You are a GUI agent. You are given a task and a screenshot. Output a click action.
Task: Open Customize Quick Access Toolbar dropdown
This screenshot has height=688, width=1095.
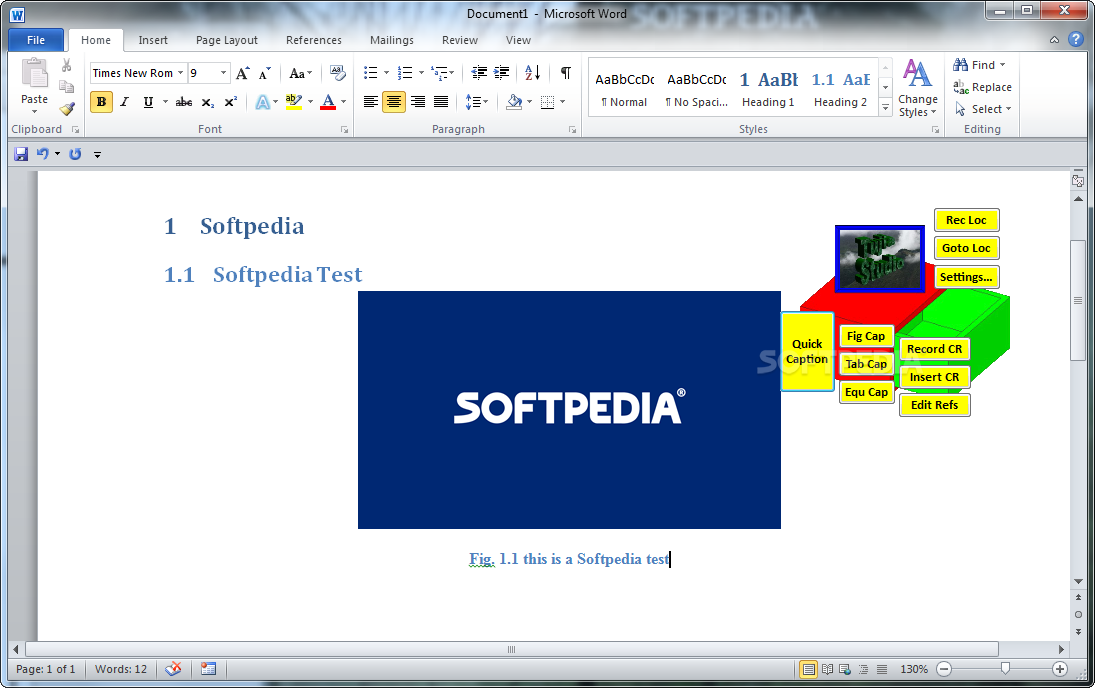tap(97, 154)
